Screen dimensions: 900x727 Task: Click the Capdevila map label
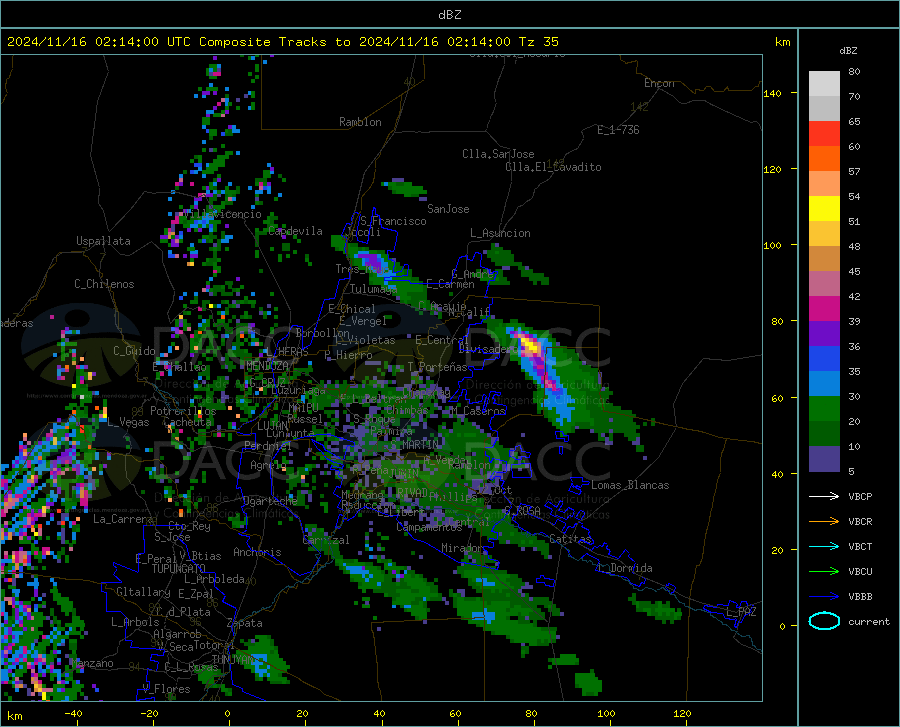[x=295, y=231]
